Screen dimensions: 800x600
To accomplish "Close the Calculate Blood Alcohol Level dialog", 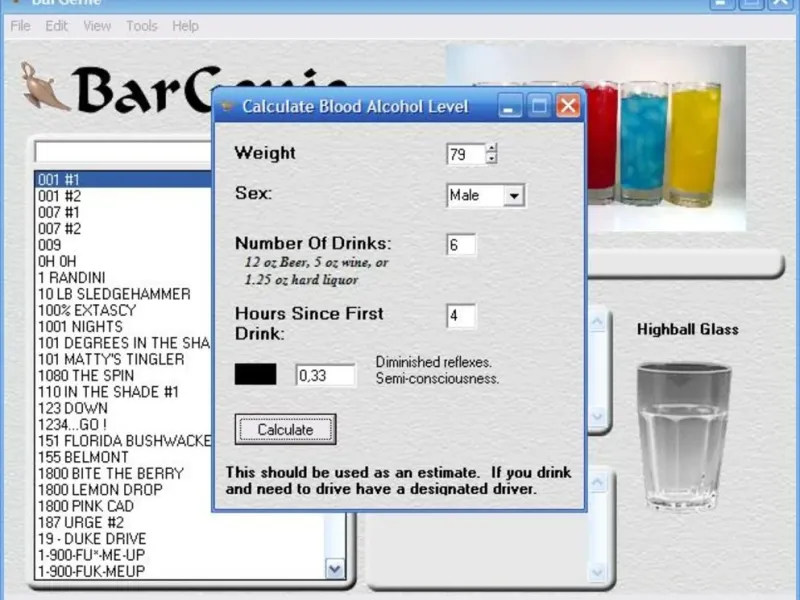I will (568, 106).
